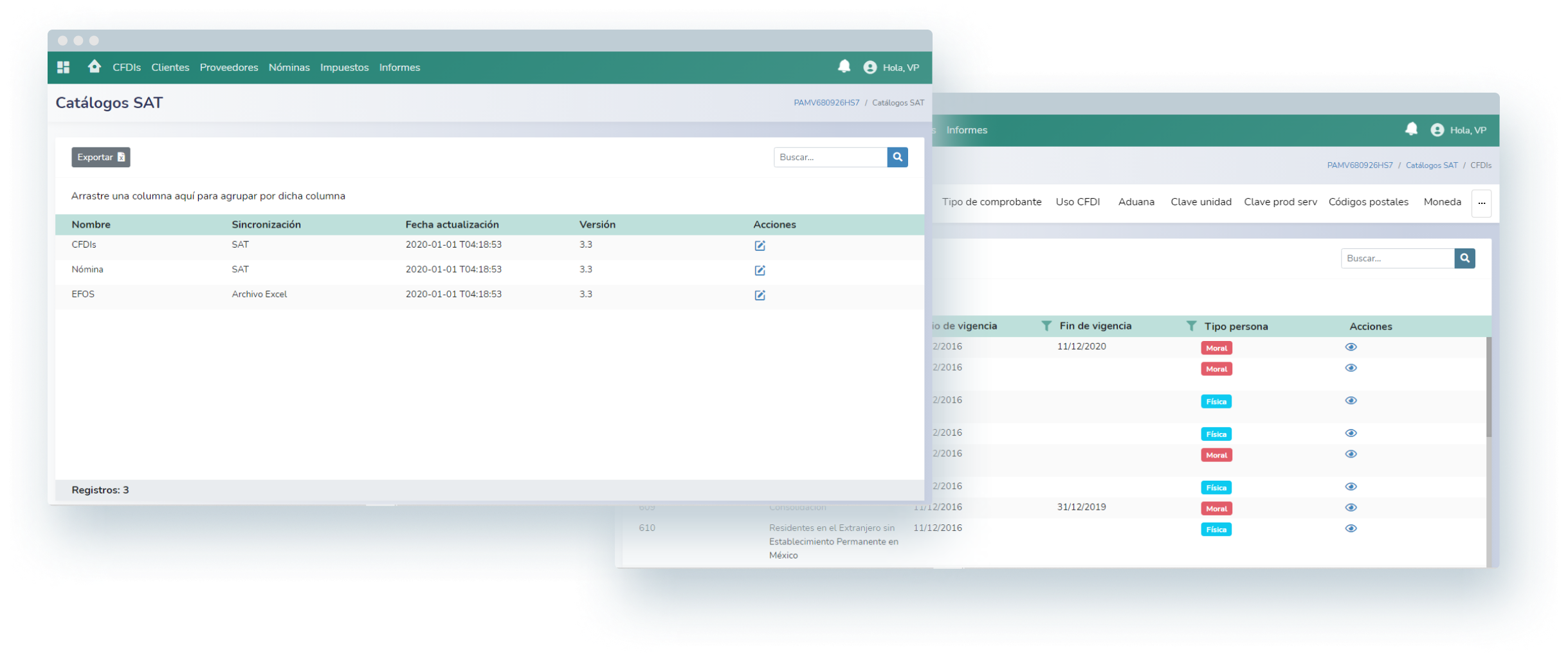
Task: Edit the EFOS catalog row
Action: coord(760,295)
